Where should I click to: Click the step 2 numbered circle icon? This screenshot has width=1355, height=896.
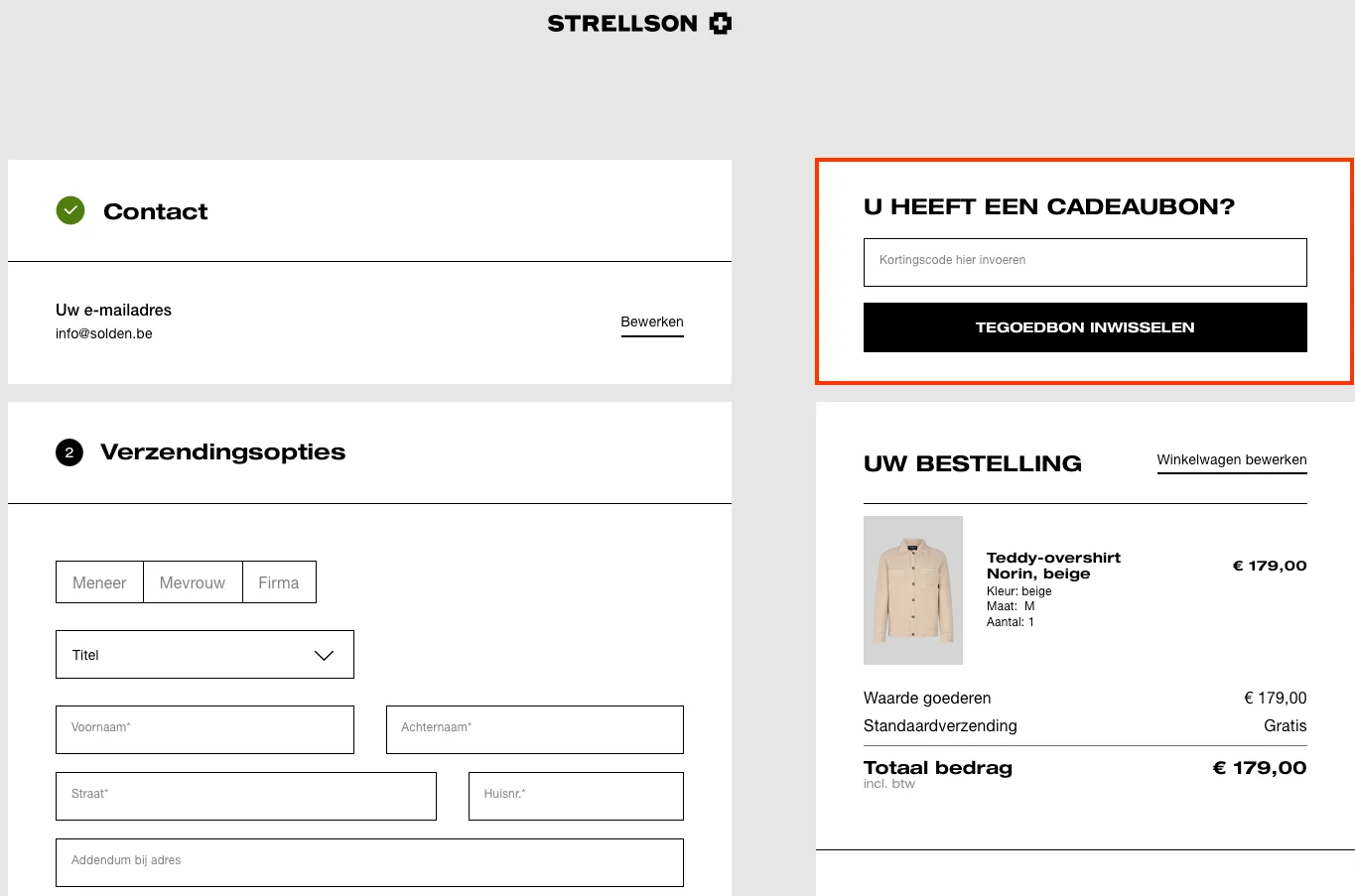pos(68,451)
